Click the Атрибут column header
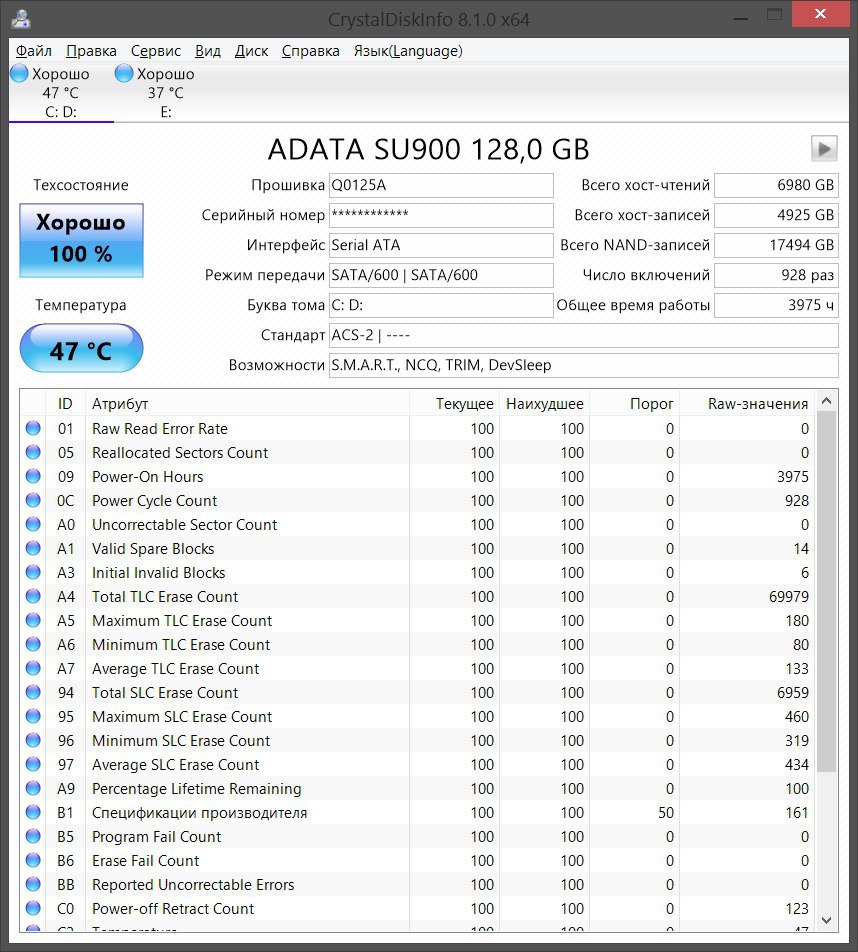The width and height of the screenshot is (858, 952). point(247,404)
